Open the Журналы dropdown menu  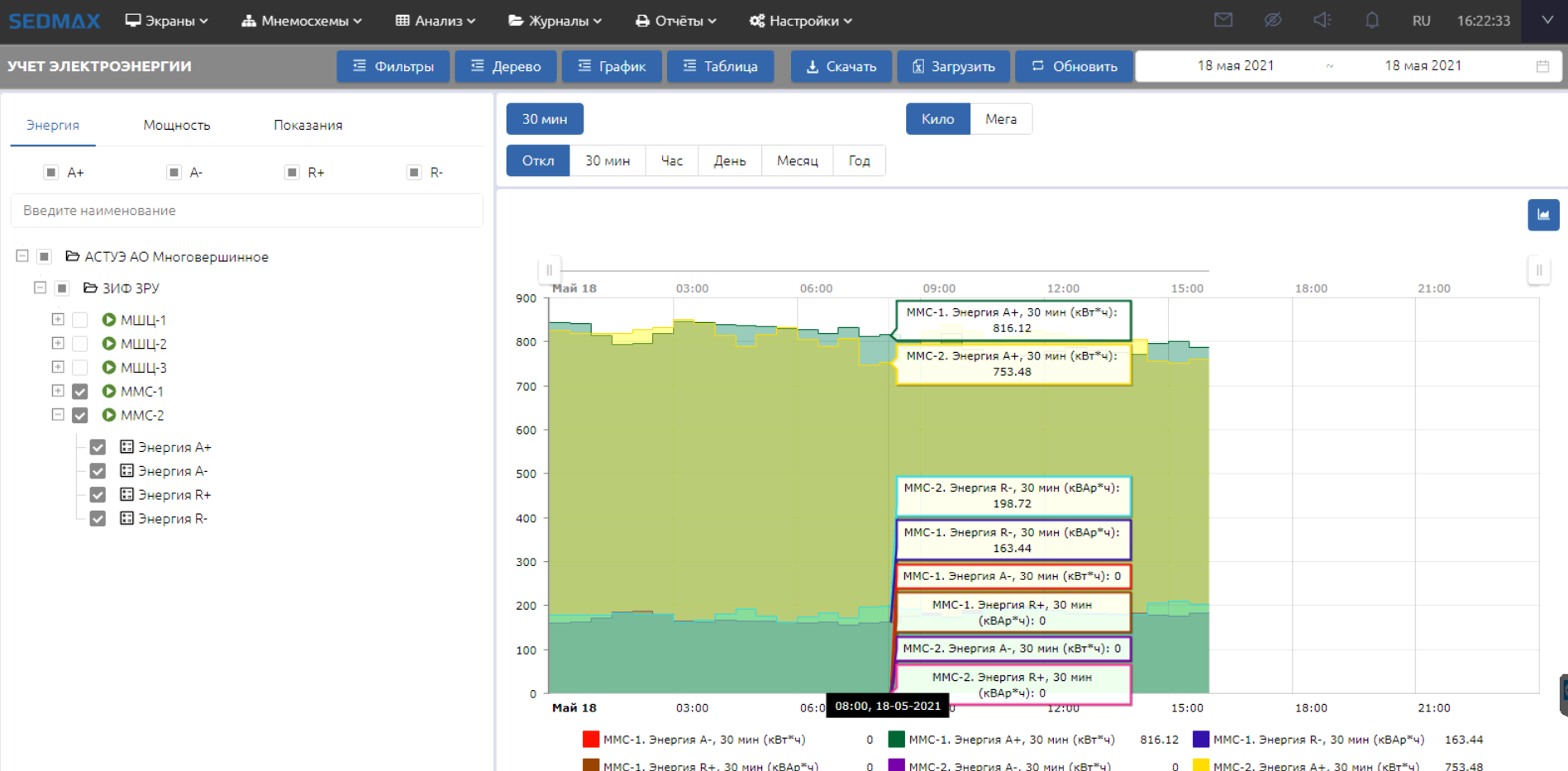click(555, 21)
